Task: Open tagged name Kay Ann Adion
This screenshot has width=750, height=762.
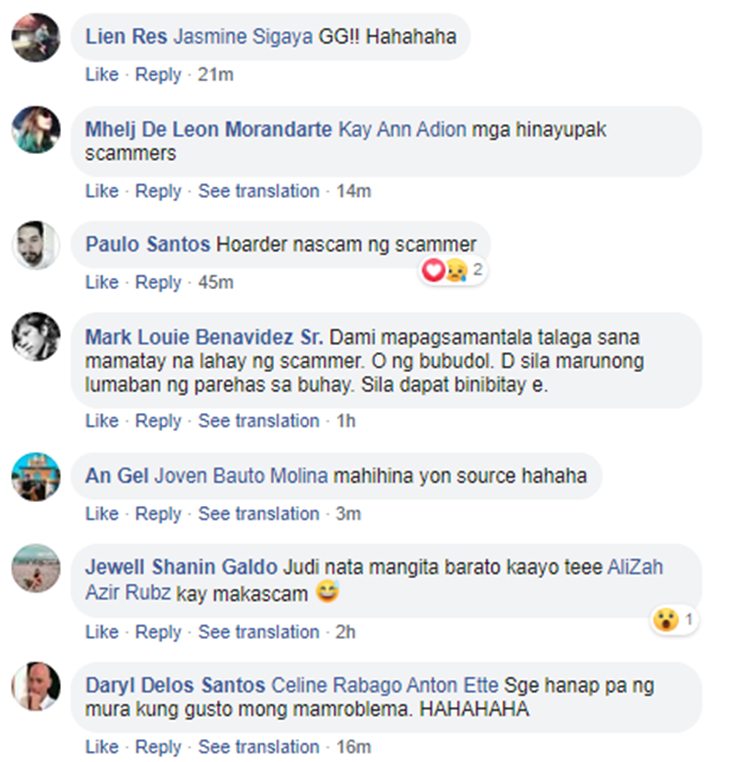Action: [x=402, y=130]
